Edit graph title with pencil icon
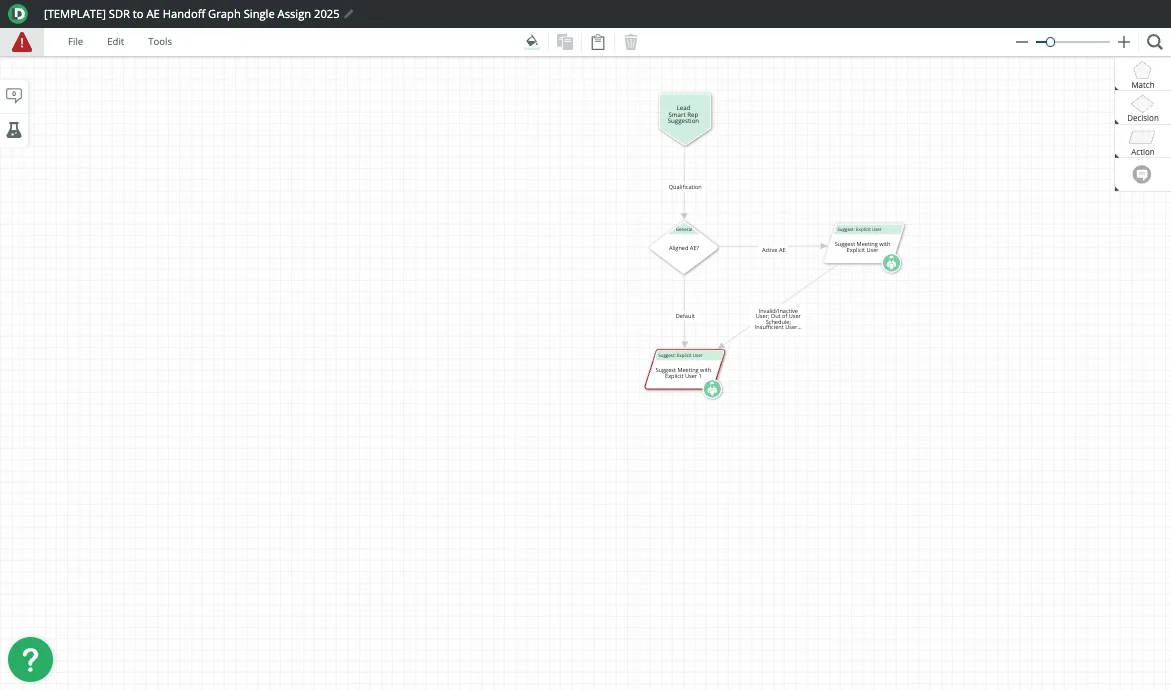 349,14
